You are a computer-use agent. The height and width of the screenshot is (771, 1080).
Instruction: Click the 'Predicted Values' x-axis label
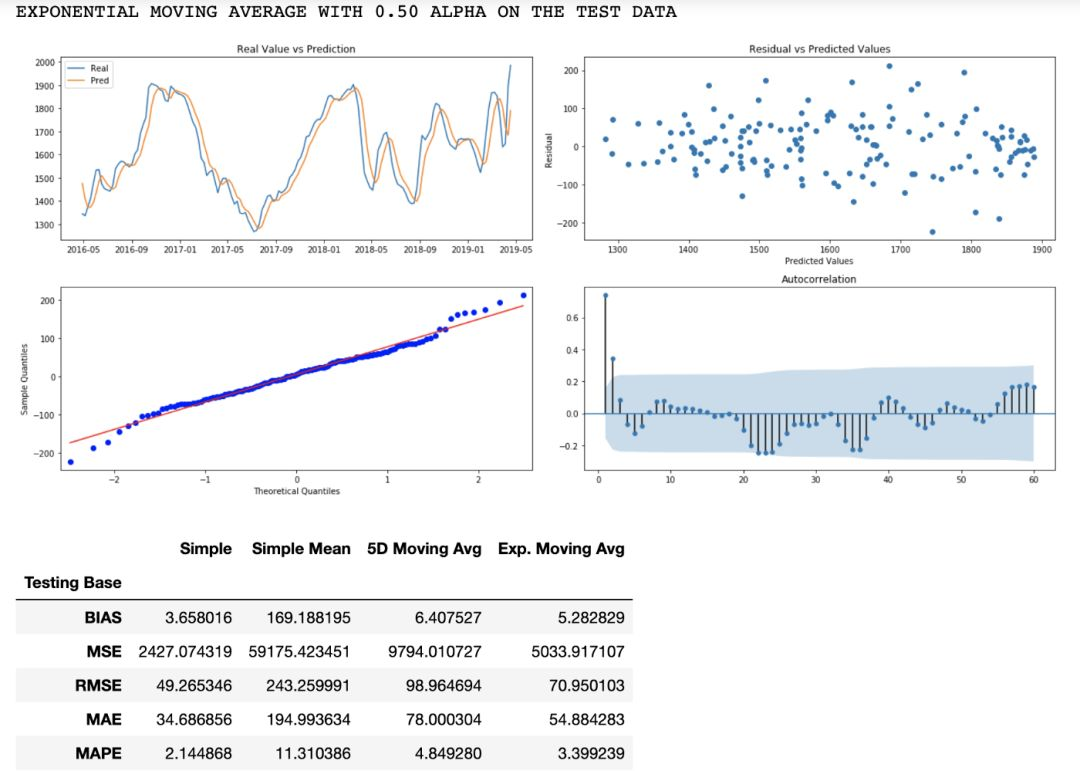pyautogui.click(x=819, y=261)
